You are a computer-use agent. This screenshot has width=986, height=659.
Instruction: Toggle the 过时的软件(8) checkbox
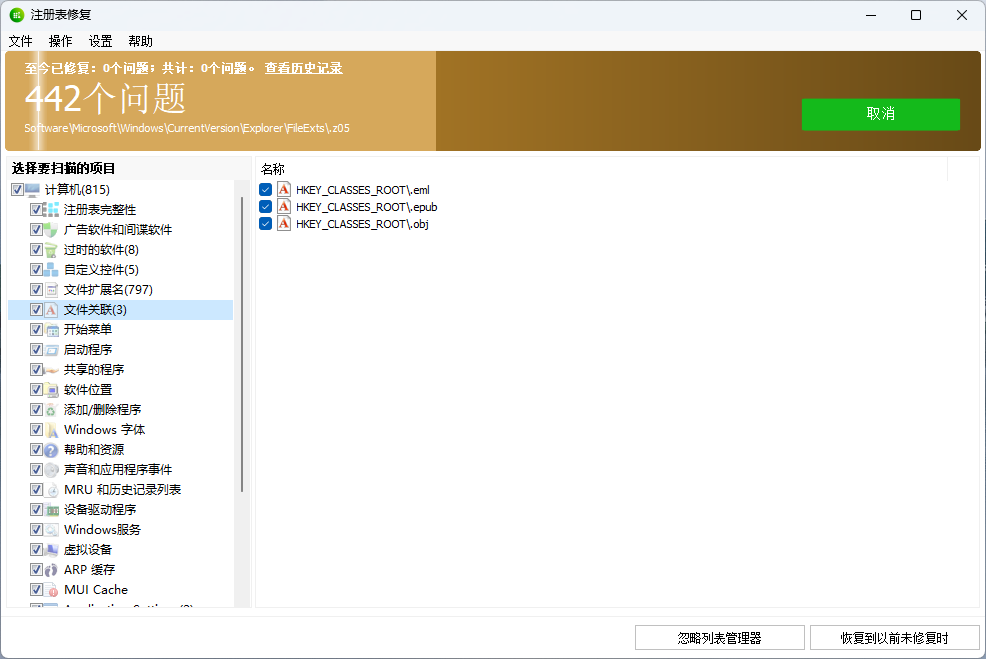[x=36, y=250]
